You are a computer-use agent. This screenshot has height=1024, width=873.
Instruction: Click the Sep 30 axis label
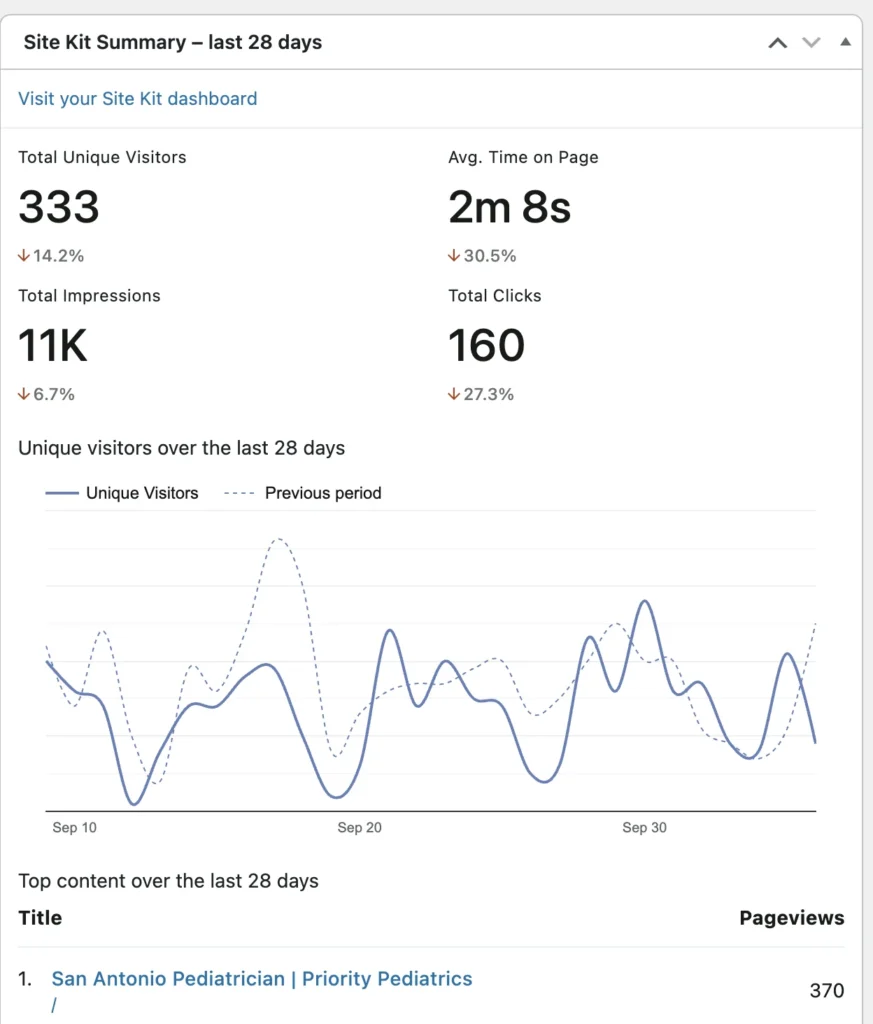[644, 827]
